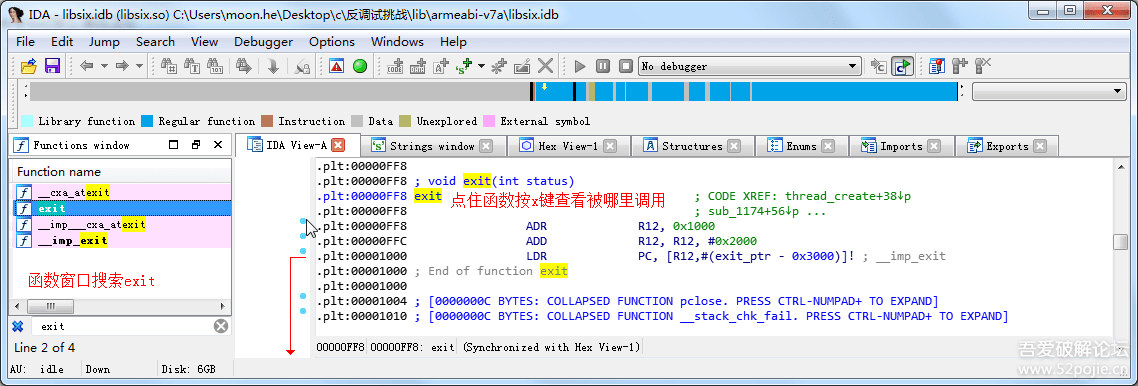Toggle the highlighted C run icon

(x=902, y=66)
